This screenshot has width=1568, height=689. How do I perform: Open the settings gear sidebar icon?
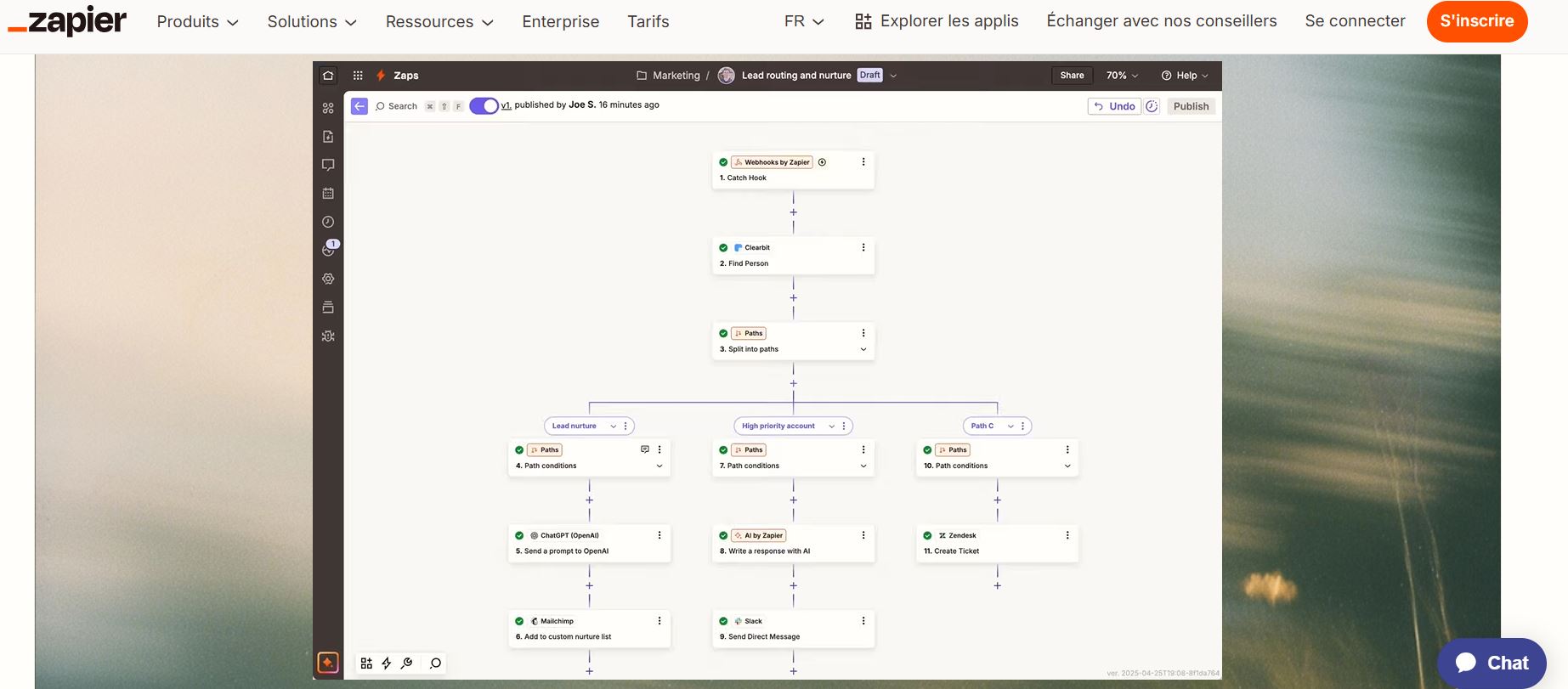click(328, 279)
